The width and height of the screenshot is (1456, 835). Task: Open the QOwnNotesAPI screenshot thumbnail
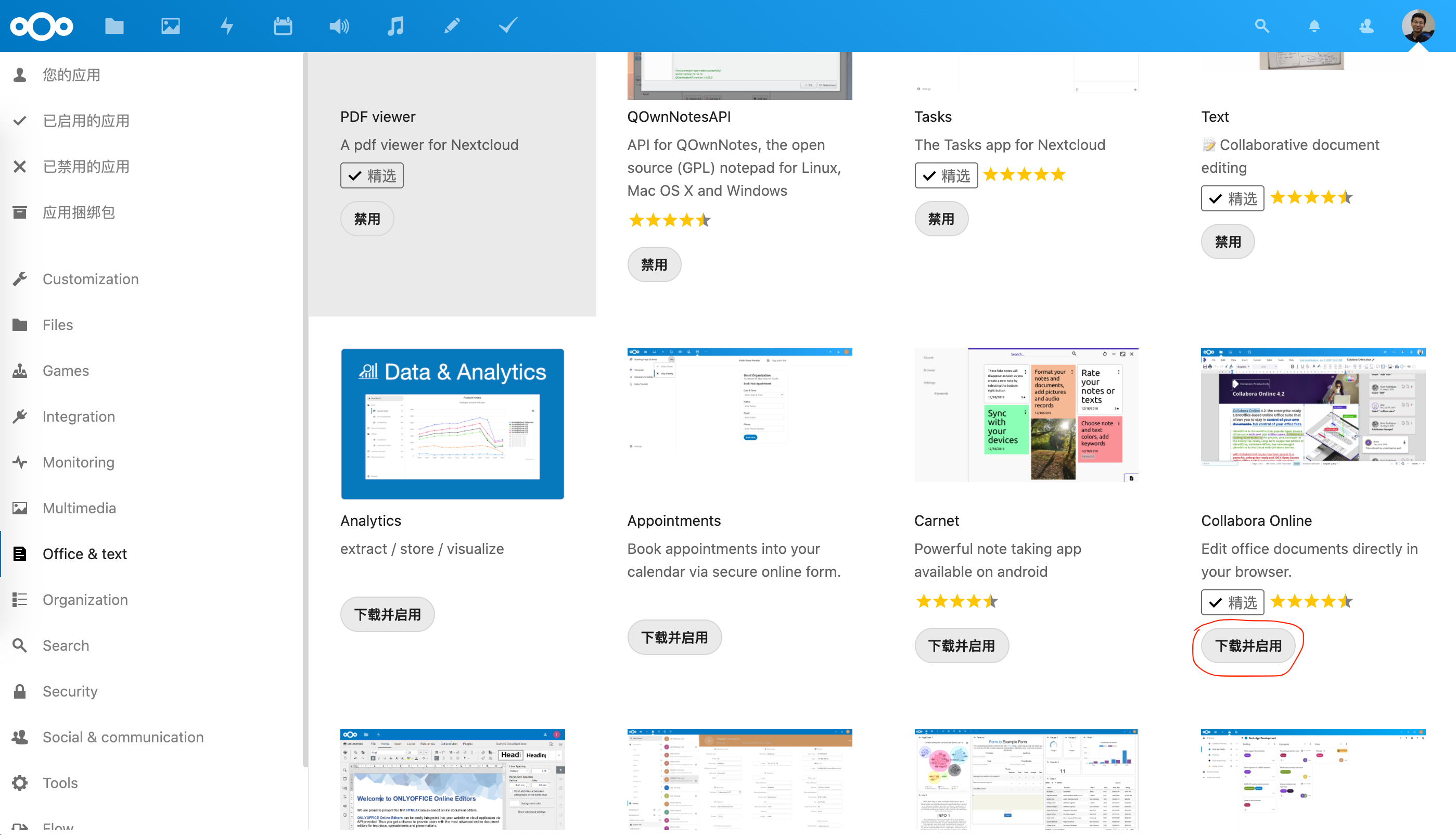[739, 75]
